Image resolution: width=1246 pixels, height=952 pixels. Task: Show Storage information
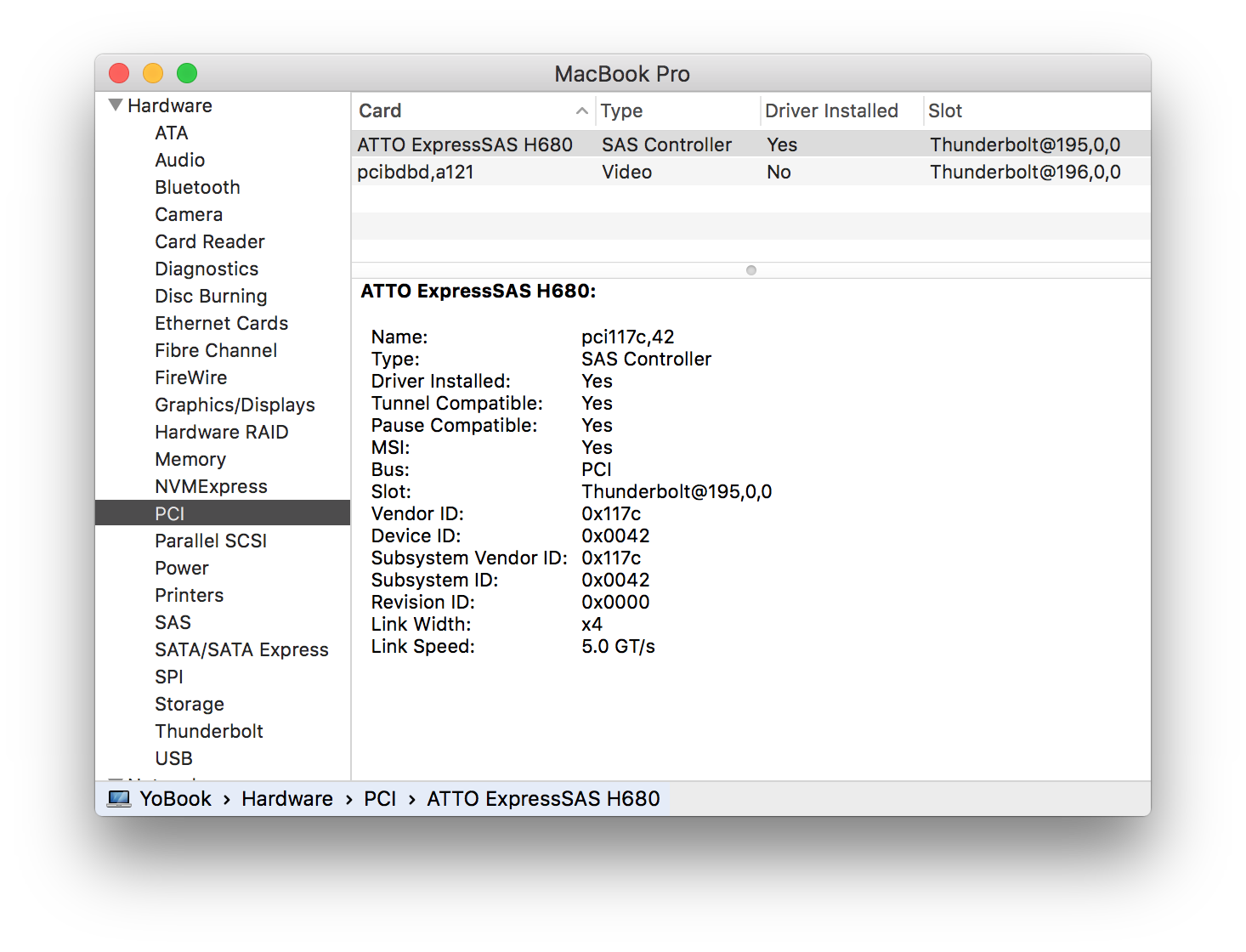190,704
